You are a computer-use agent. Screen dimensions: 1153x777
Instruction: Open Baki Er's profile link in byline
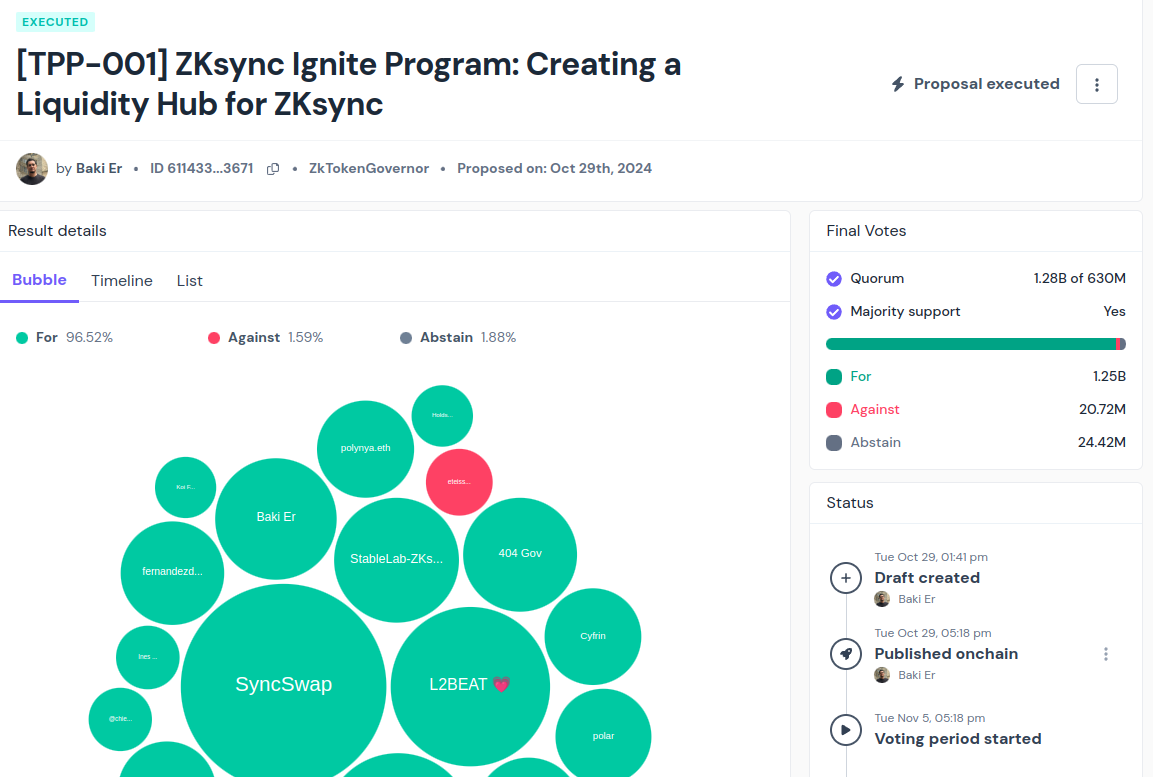tap(99, 168)
